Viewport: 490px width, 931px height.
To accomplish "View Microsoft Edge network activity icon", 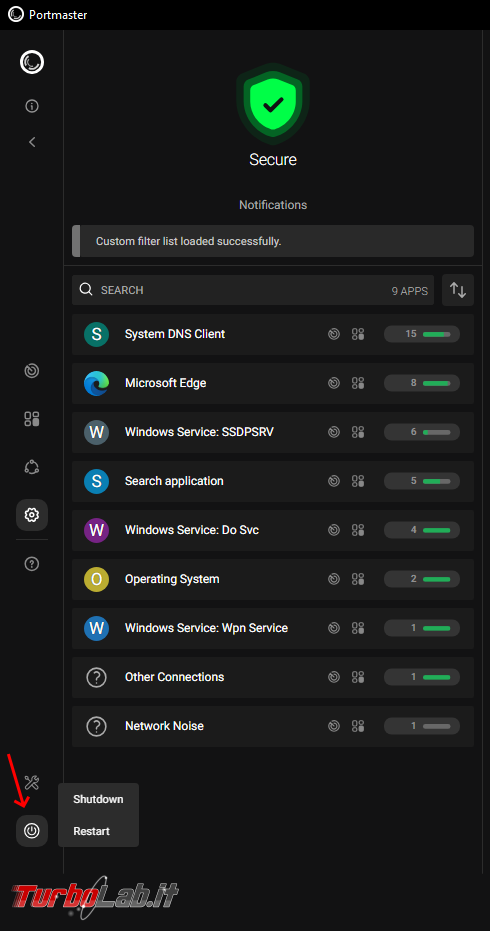I will pos(334,383).
